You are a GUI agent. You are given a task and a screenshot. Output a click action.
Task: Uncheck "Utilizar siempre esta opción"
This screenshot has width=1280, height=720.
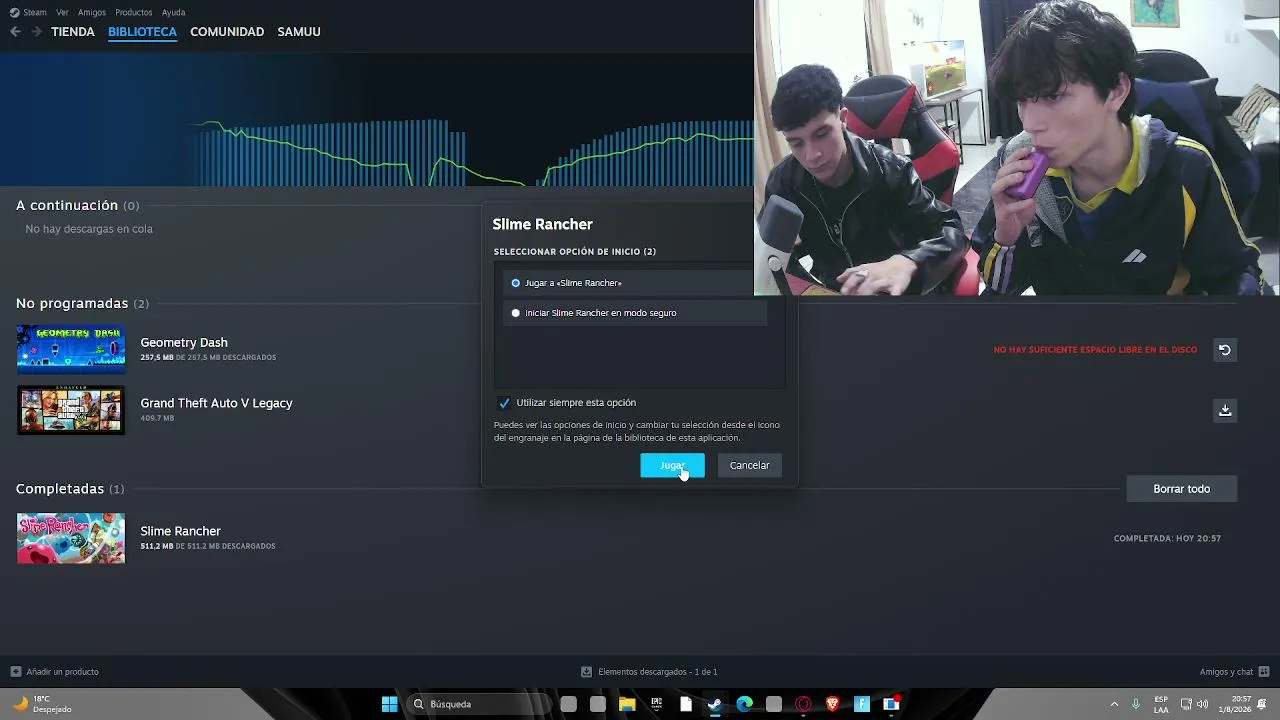click(504, 403)
